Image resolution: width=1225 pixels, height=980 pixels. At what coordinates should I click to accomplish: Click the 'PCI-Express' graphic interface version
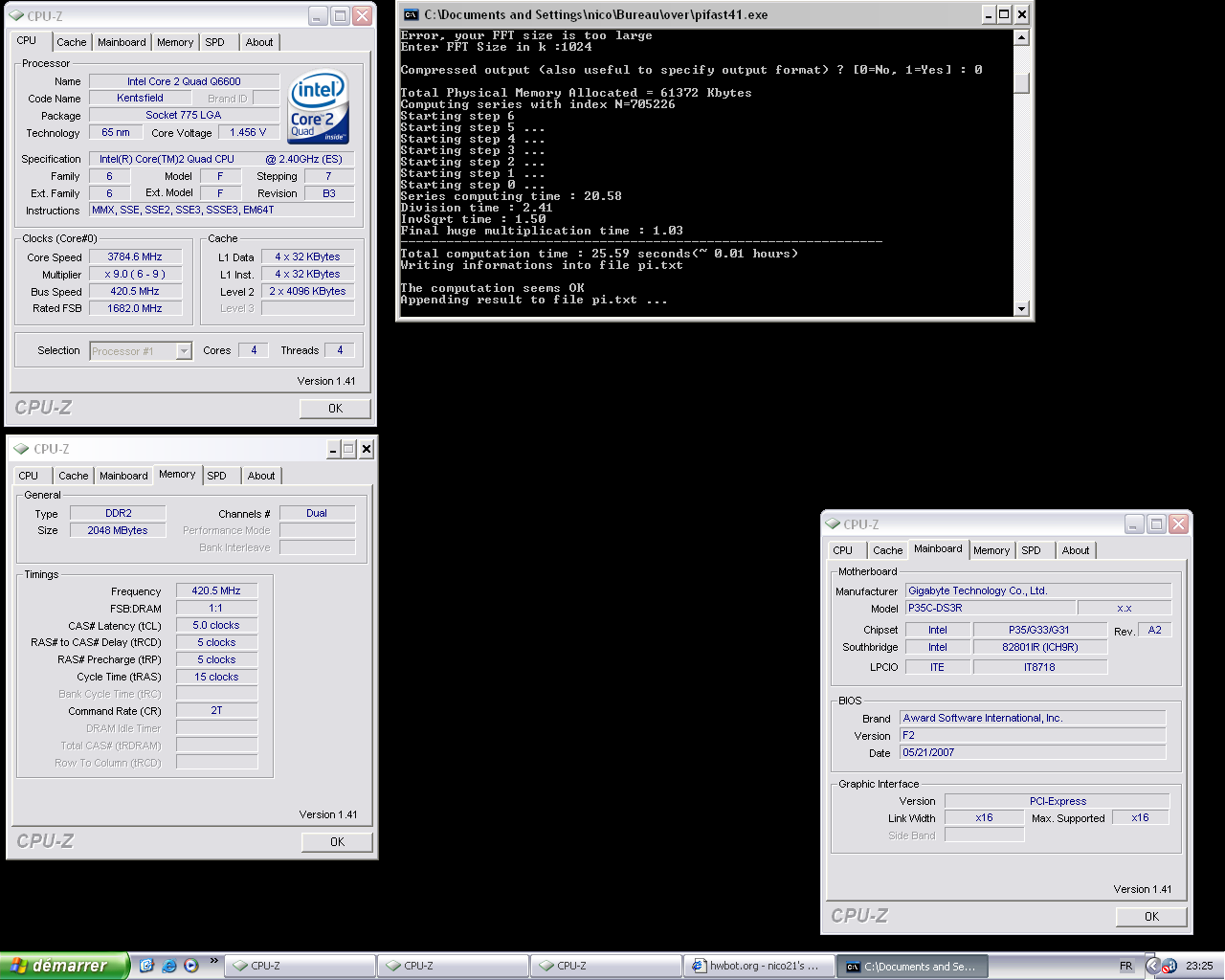point(1057,801)
